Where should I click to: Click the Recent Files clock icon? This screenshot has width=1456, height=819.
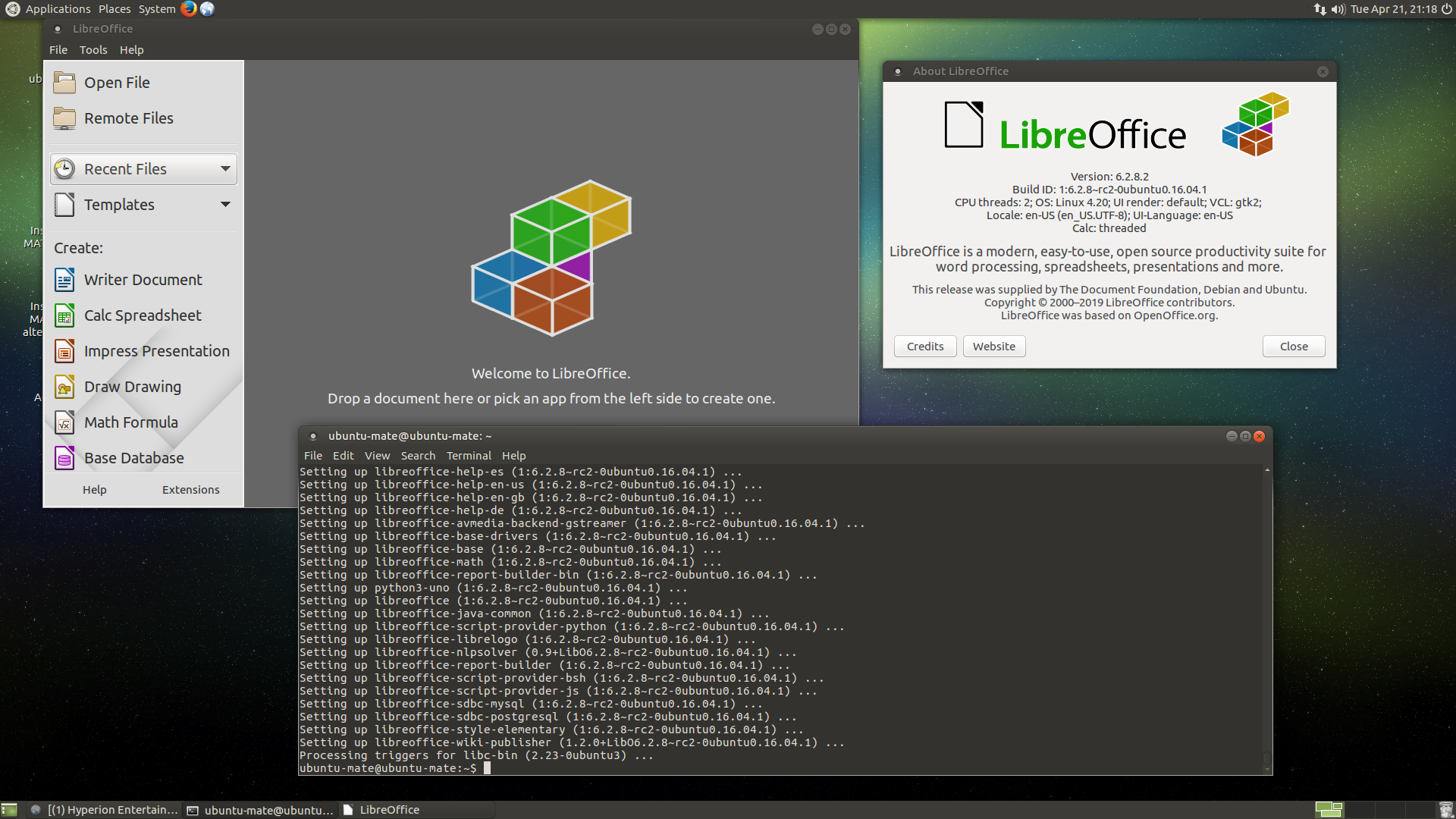64,168
